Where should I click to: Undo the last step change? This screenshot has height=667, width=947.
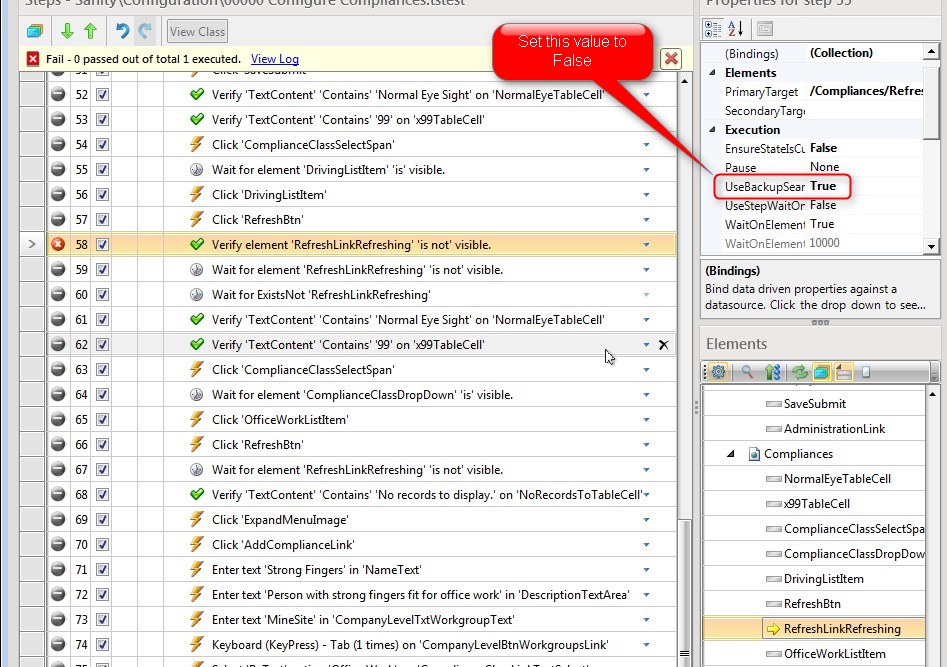coord(122,31)
